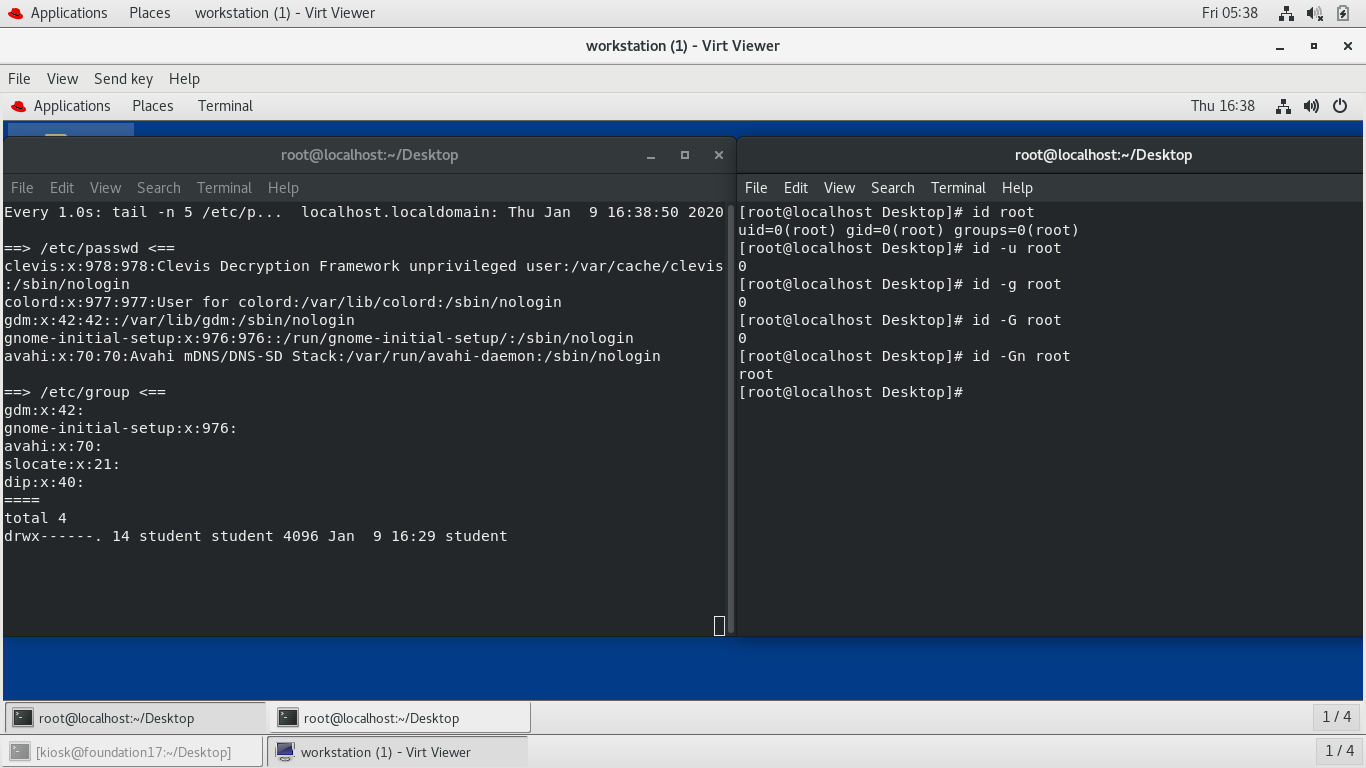Minimize the left terminal window
This screenshot has height=768, width=1366.
(x=651, y=155)
